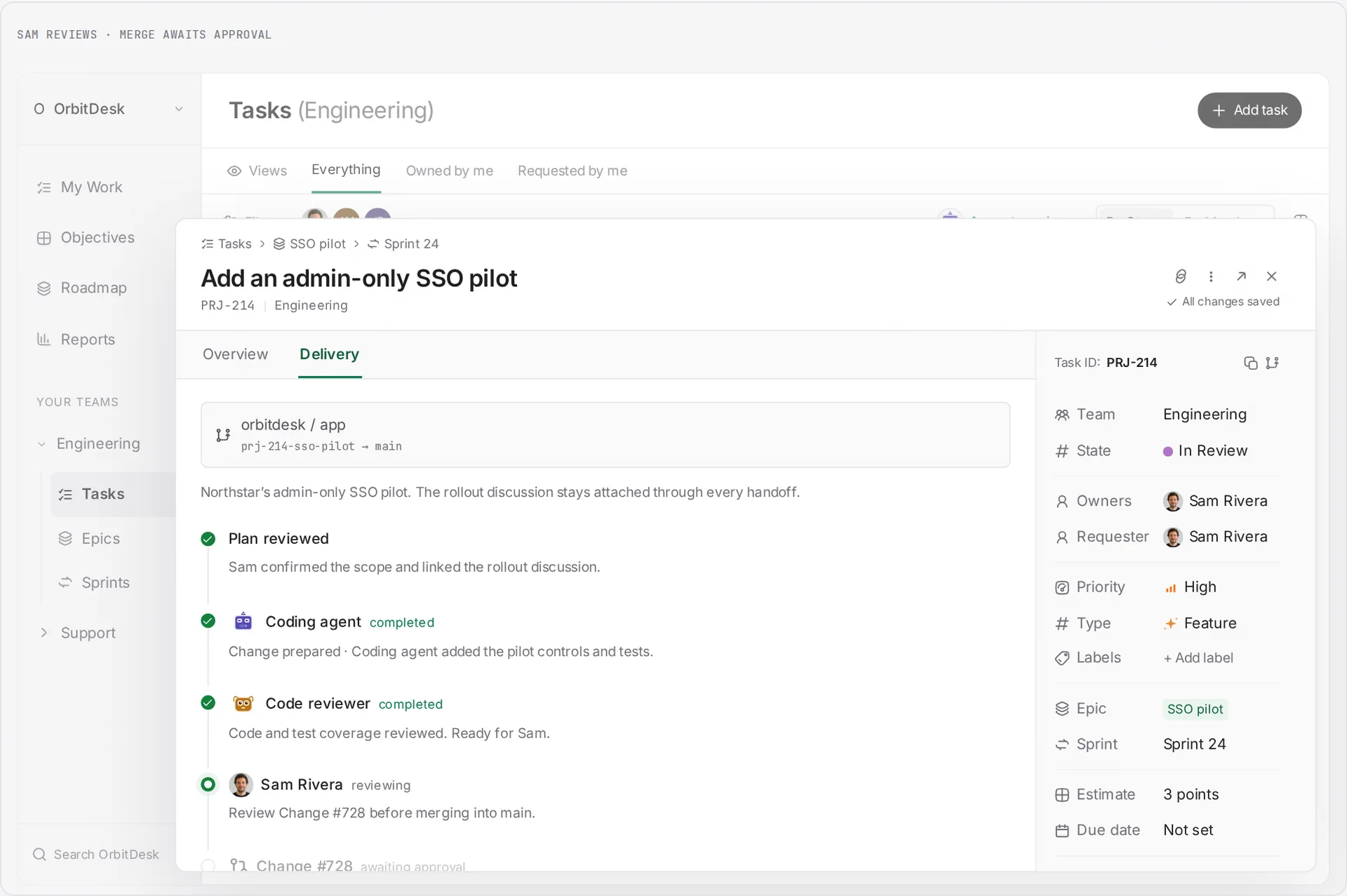Select the Delivery tab
Viewport: 1347px width, 896px height.
330,354
